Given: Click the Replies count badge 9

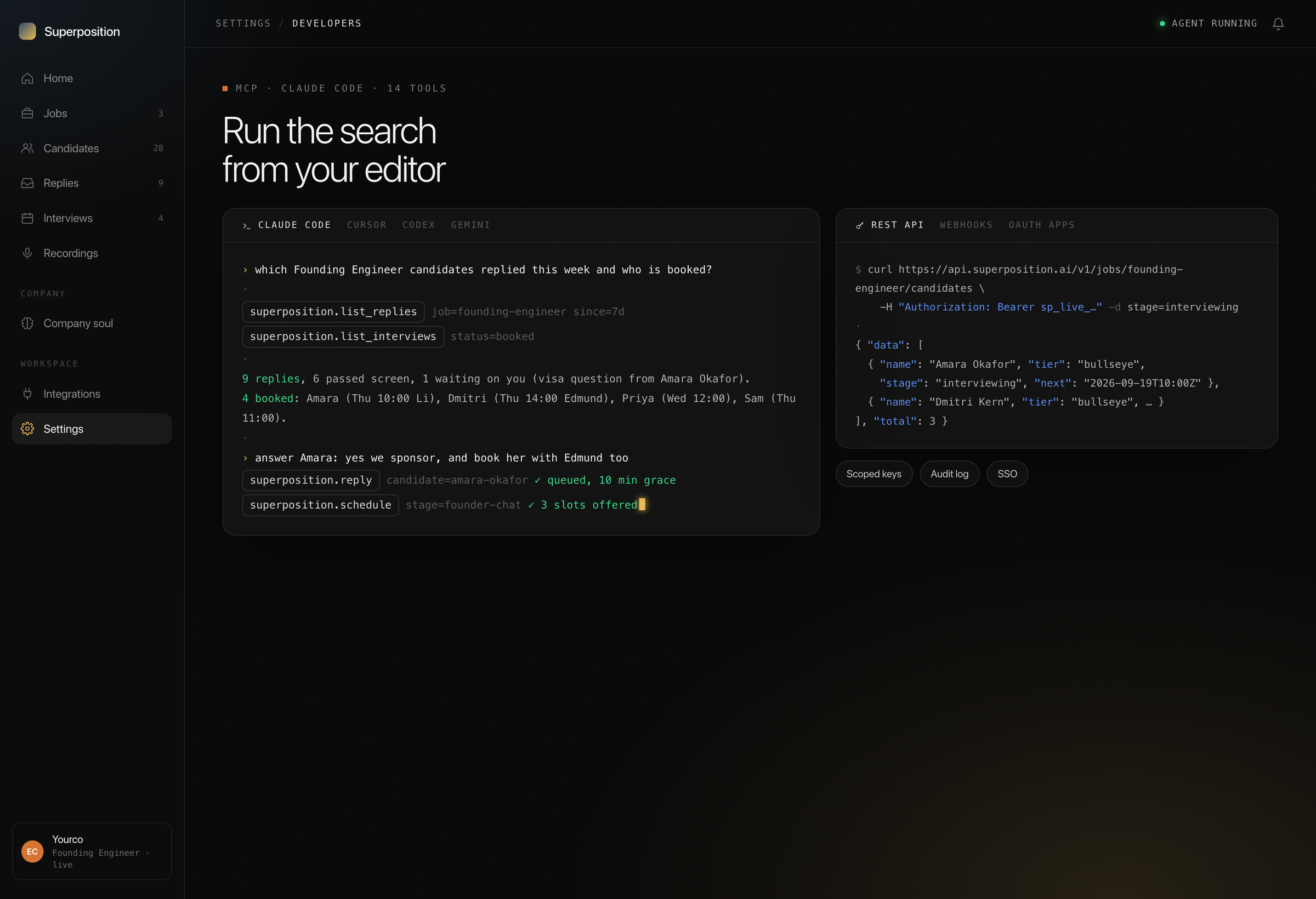Looking at the screenshot, I should pos(161,183).
